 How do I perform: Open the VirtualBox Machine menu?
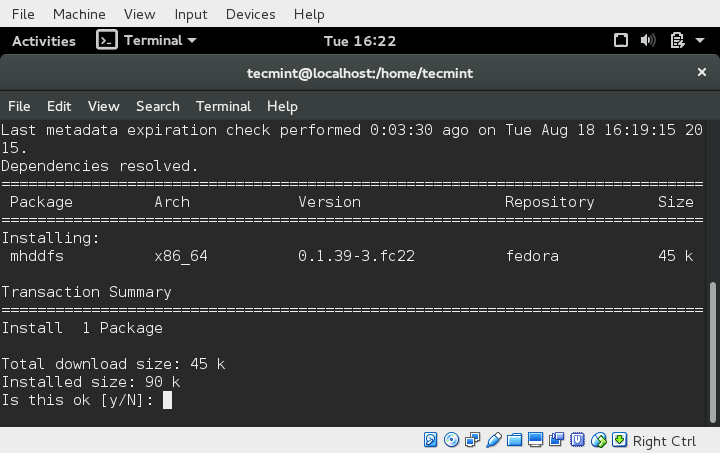coord(79,14)
